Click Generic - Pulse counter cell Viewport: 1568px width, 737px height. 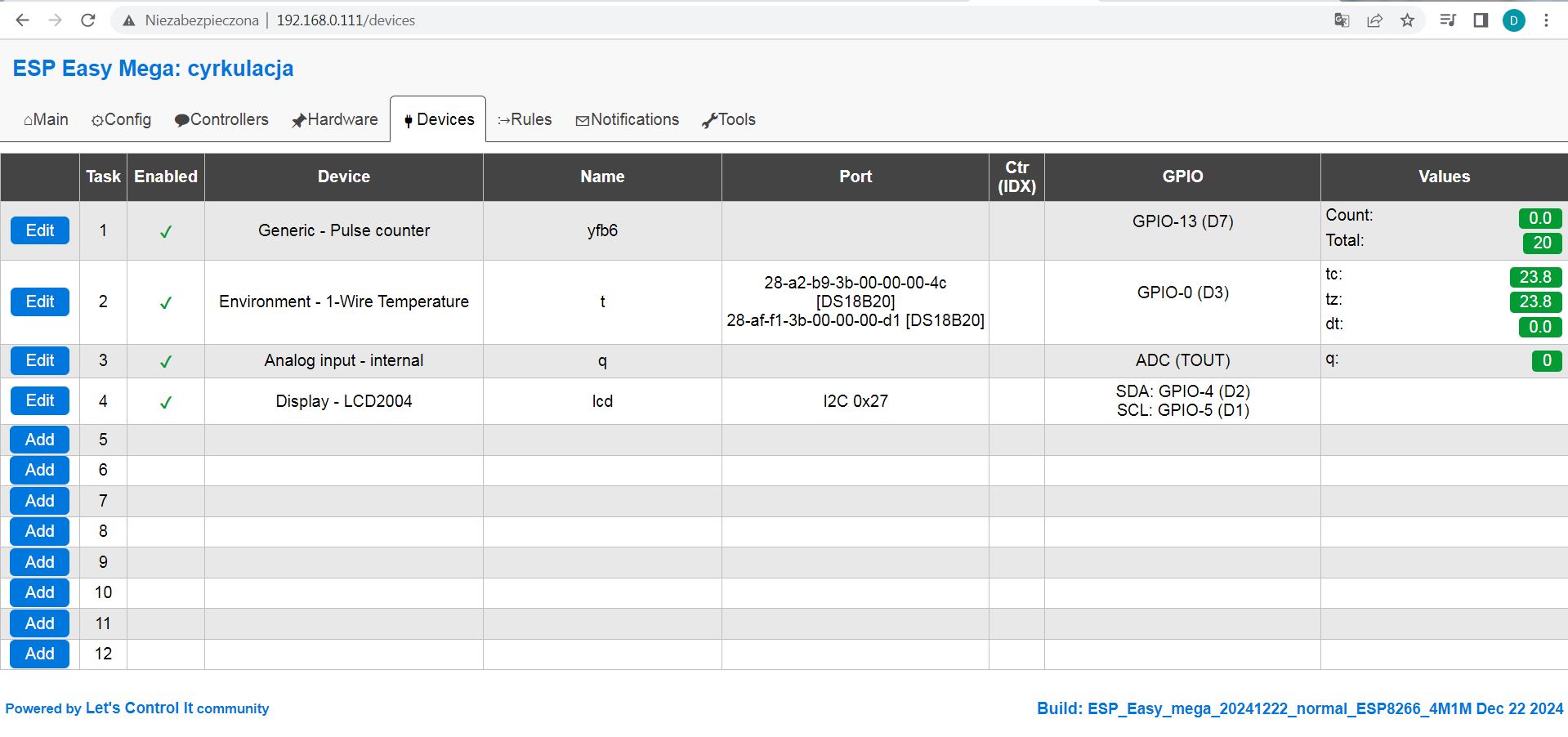[x=344, y=230]
